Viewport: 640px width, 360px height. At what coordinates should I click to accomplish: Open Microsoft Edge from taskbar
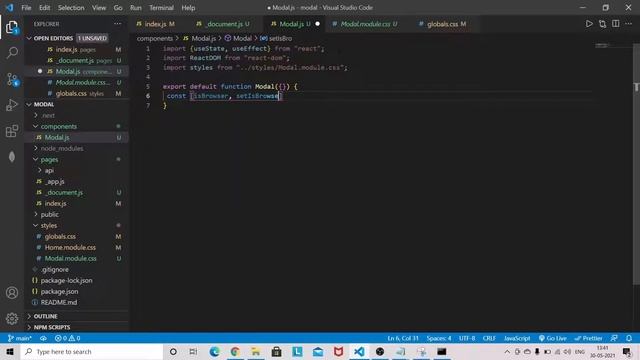pos(214,351)
